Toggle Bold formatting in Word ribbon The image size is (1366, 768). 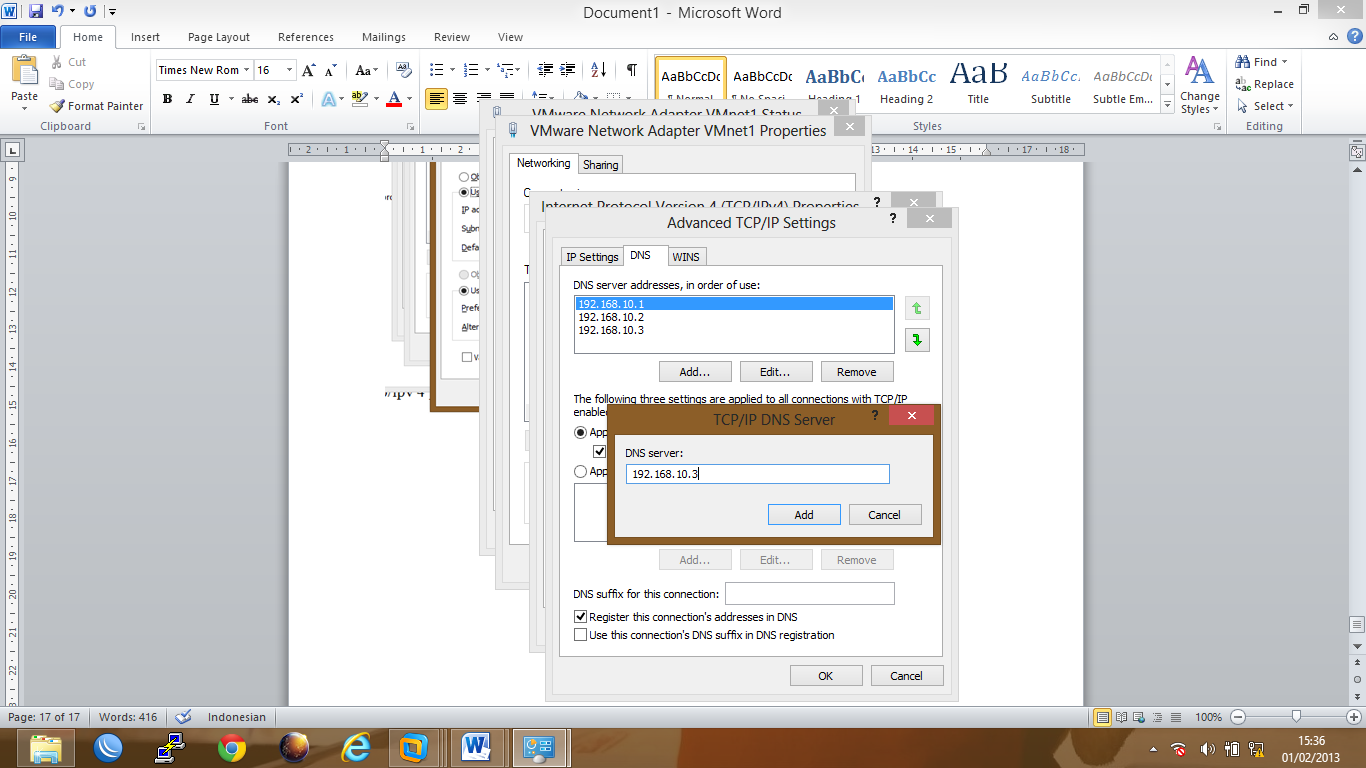[167, 99]
